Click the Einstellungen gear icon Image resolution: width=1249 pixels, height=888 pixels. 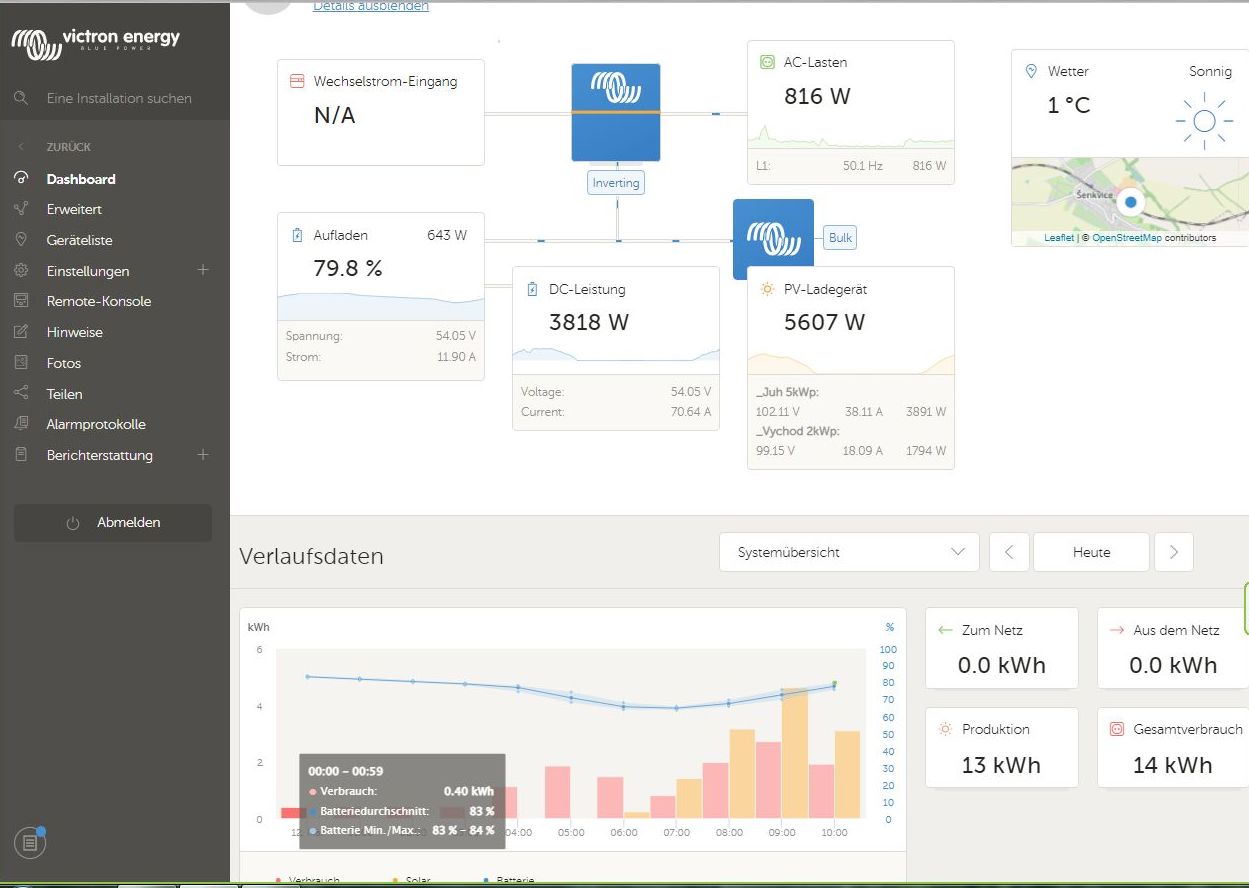(21, 271)
